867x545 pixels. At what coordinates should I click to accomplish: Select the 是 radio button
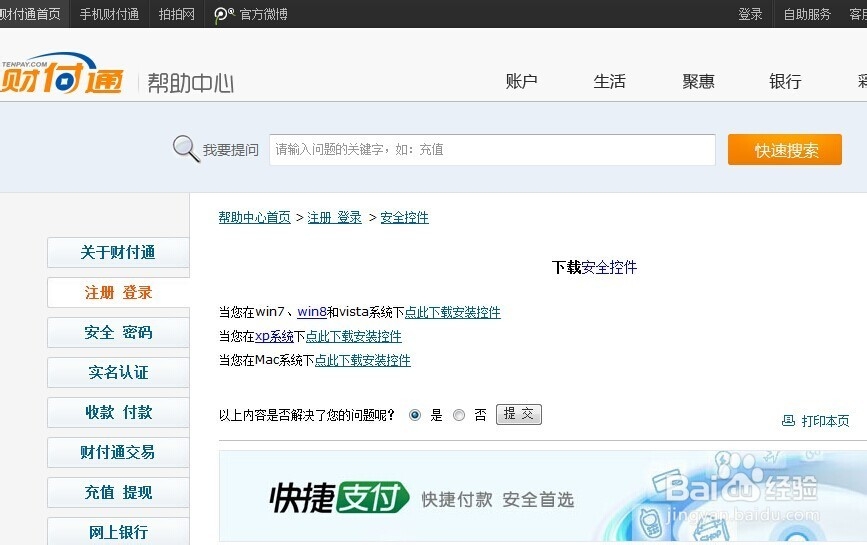point(415,415)
